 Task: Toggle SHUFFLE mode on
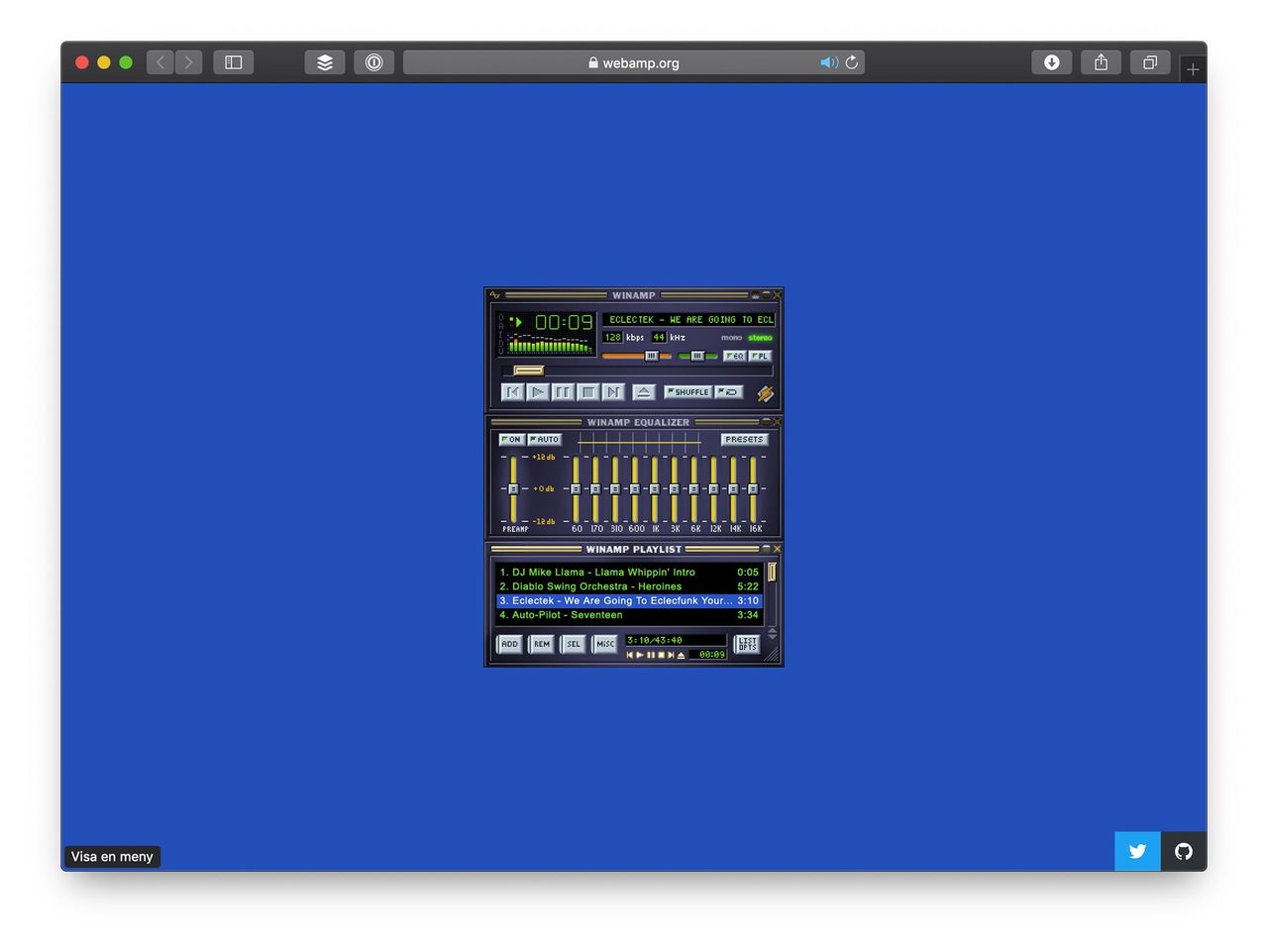[x=687, y=391]
